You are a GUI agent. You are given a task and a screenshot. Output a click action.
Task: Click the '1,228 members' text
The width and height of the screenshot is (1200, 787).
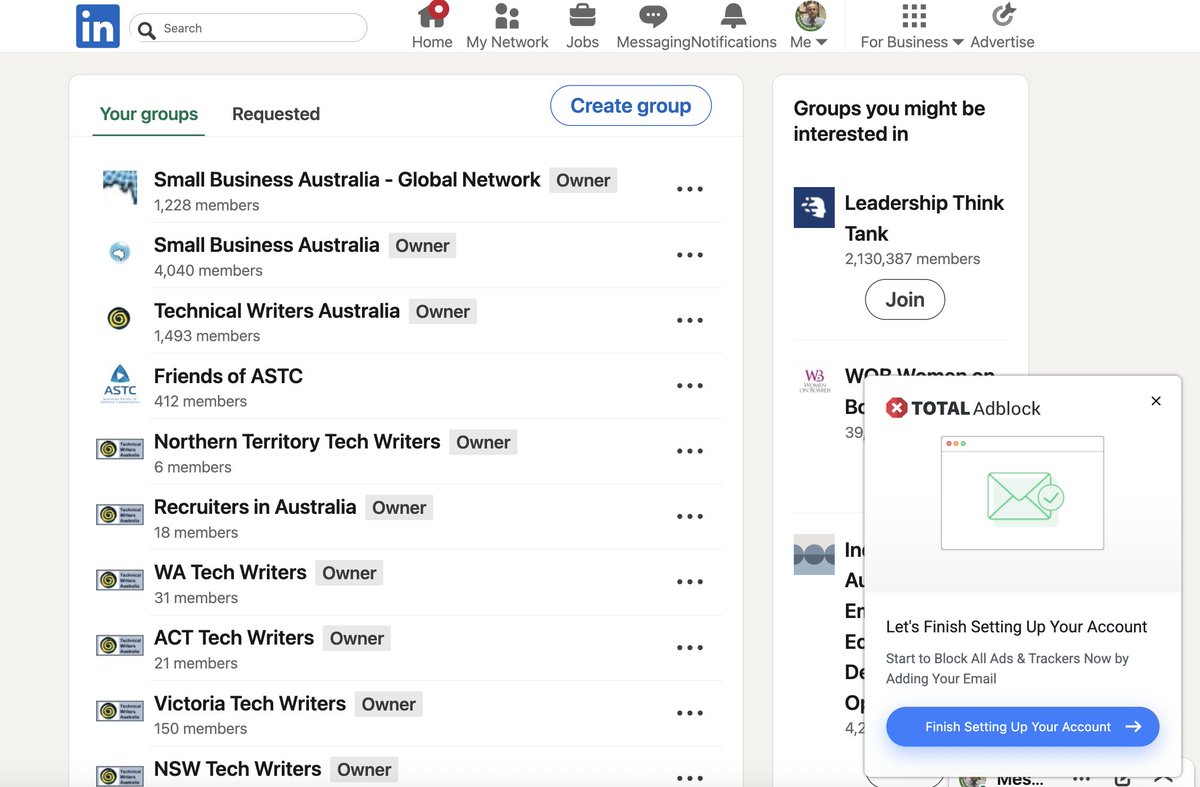pyautogui.click(x=206, y=205)
